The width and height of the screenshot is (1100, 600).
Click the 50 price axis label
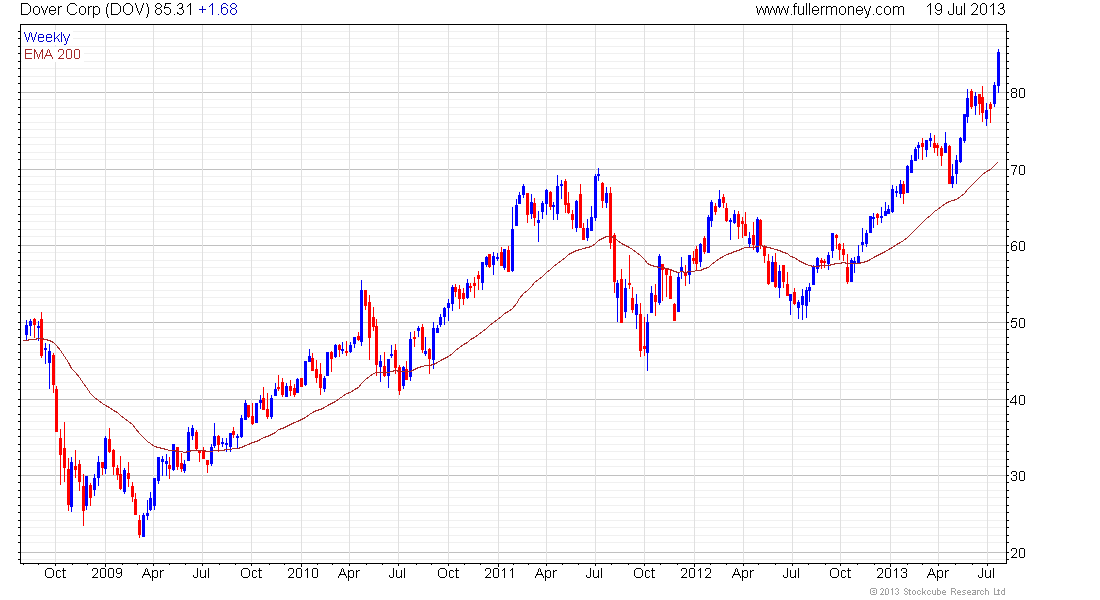[1017, 324]
